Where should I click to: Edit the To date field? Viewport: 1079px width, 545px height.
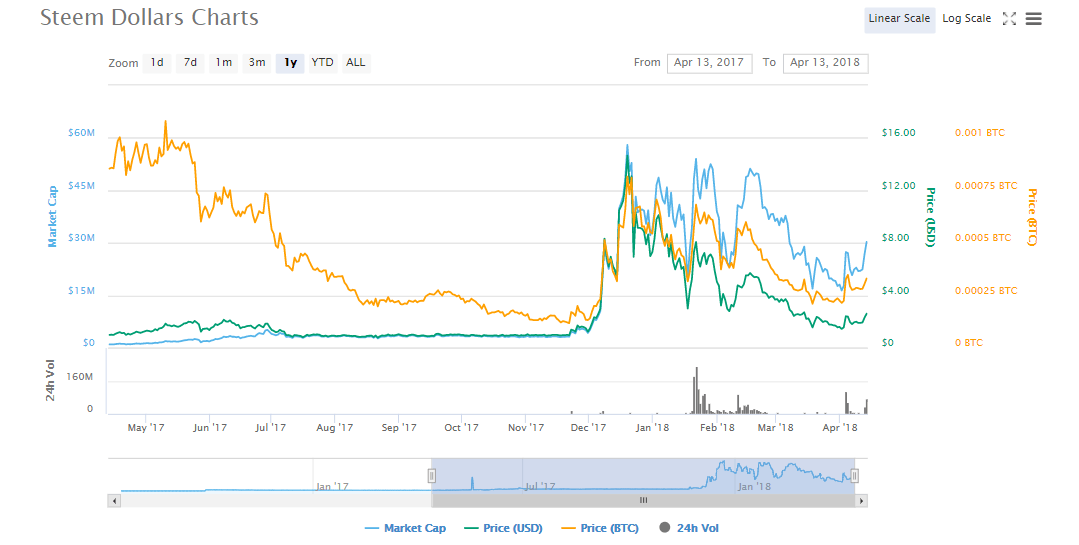click(825, 63)
